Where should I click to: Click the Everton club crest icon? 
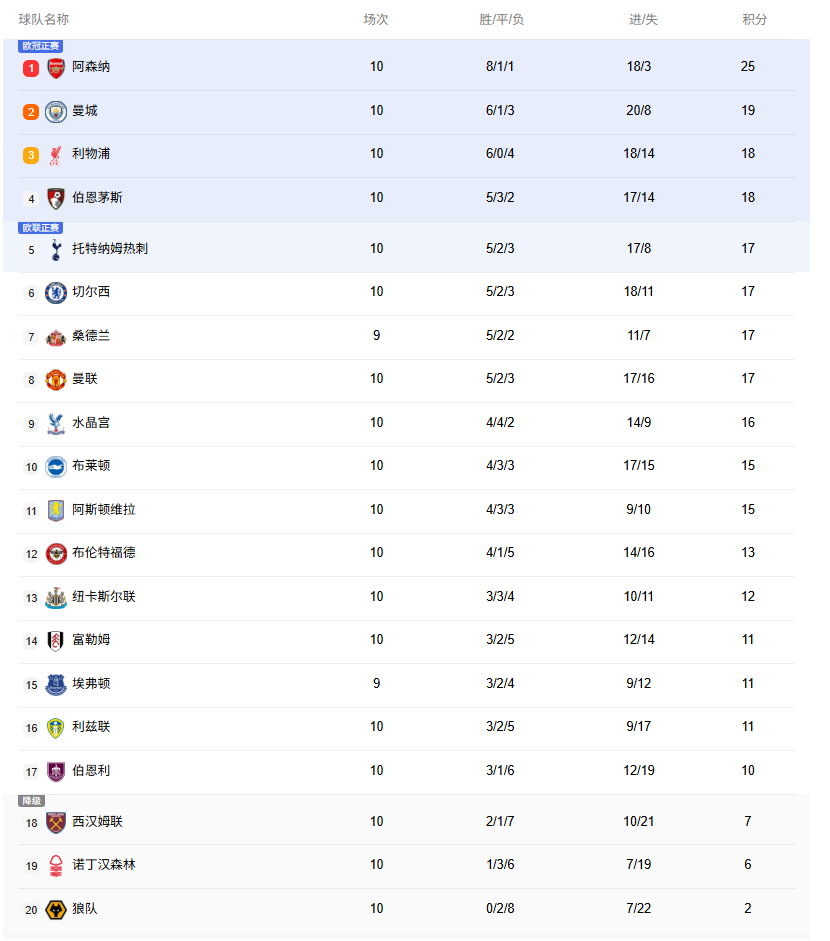[56, 685]
